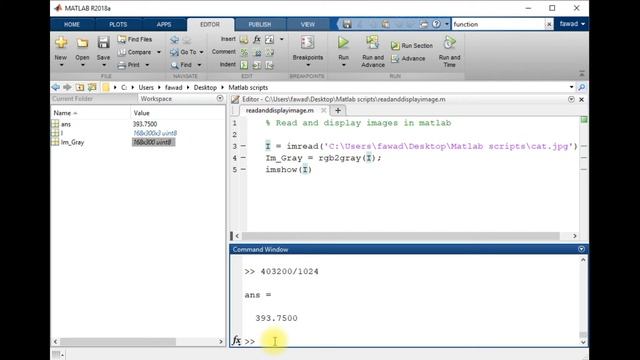
Task: Expand the Breakpoints dropdown arrow
Action: (x=308, y=65)
